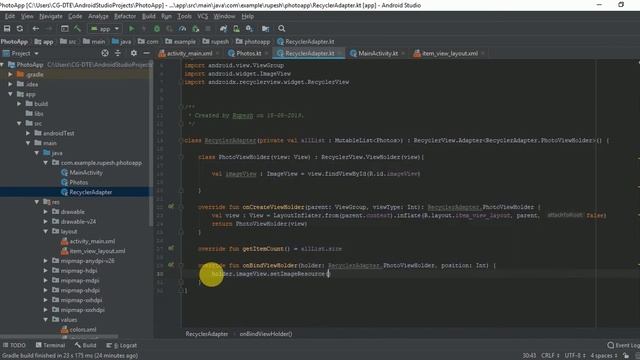Screen dimensions: 640x360
Task: Click the Stop icon in toolbar
Action: point(208,29)
